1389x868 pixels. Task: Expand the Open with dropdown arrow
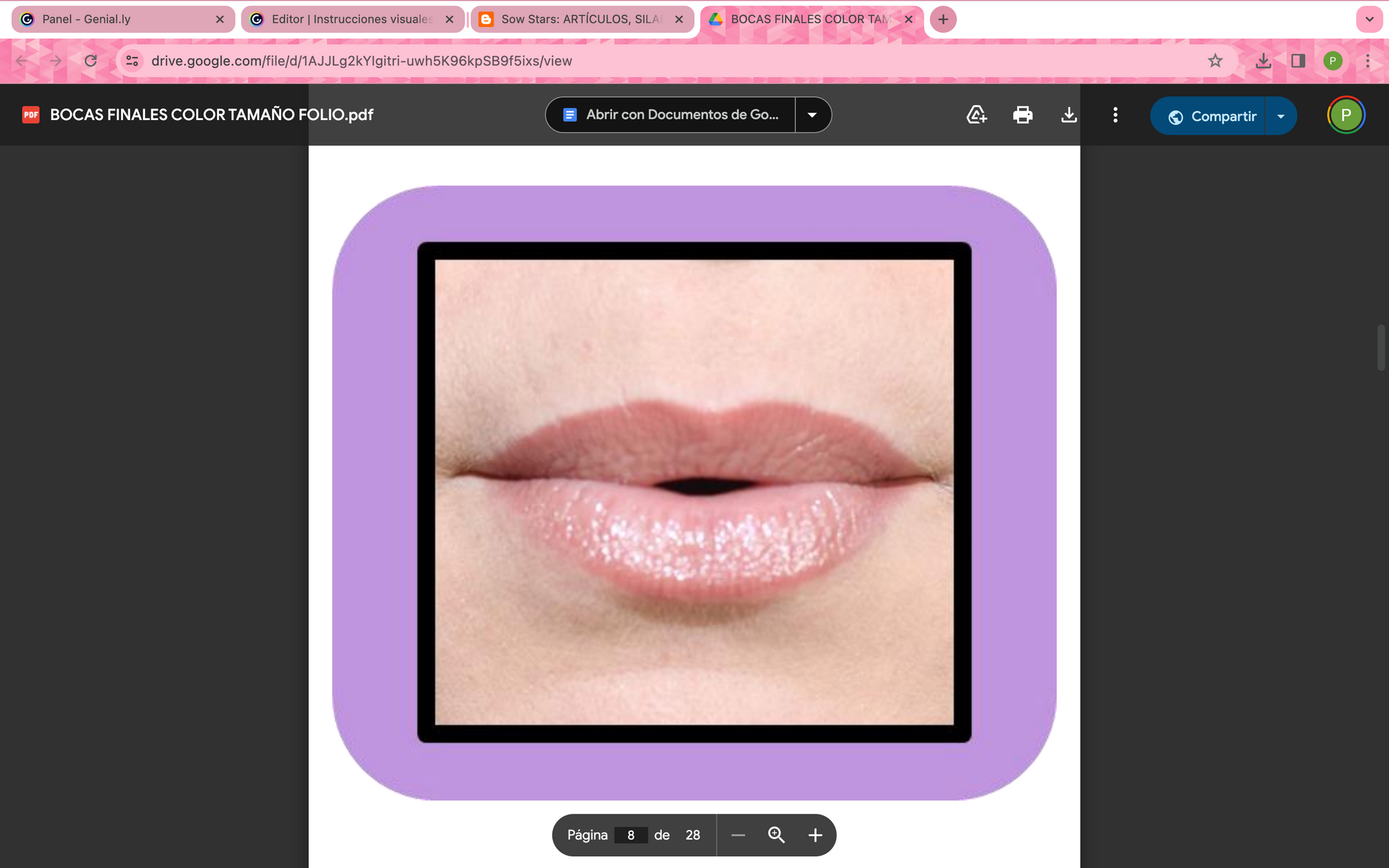[812, 115]
